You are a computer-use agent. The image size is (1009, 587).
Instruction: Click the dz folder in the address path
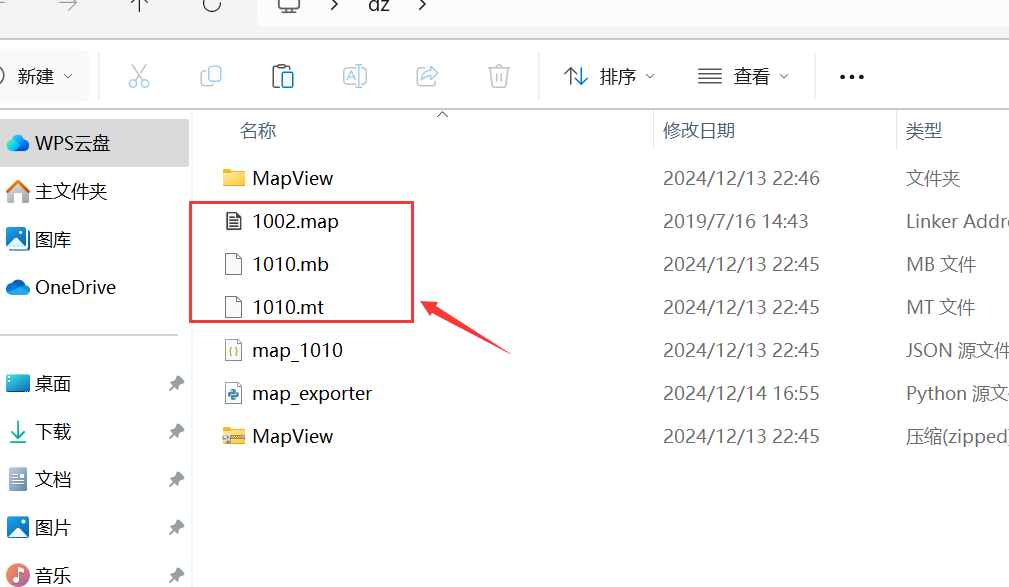click(x=378, y=5)
